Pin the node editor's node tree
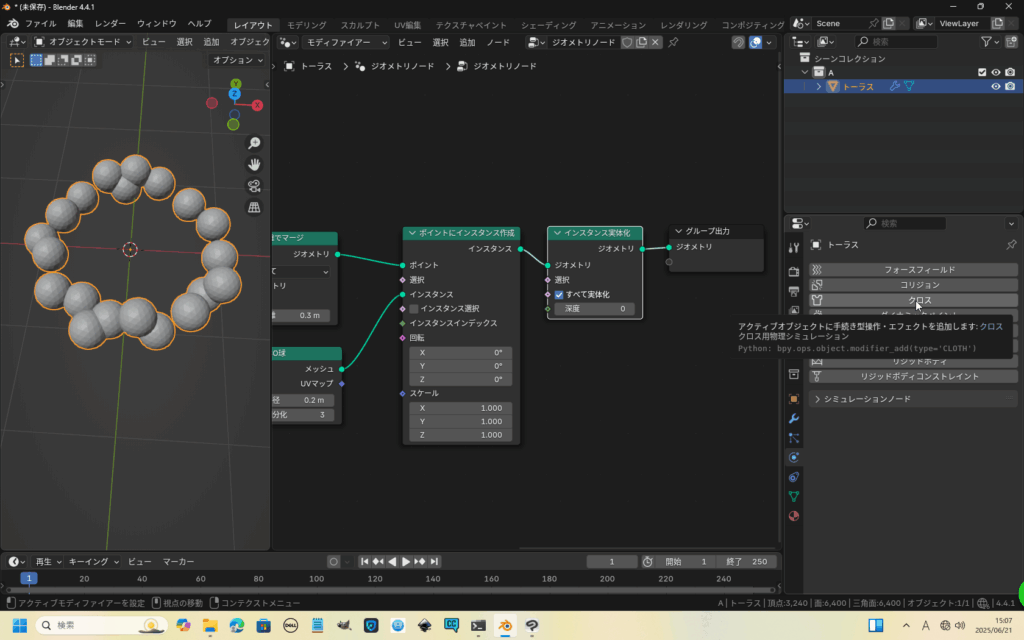Screen dimensions: 1024x640 pyautogui.click(x=673, y=42)
